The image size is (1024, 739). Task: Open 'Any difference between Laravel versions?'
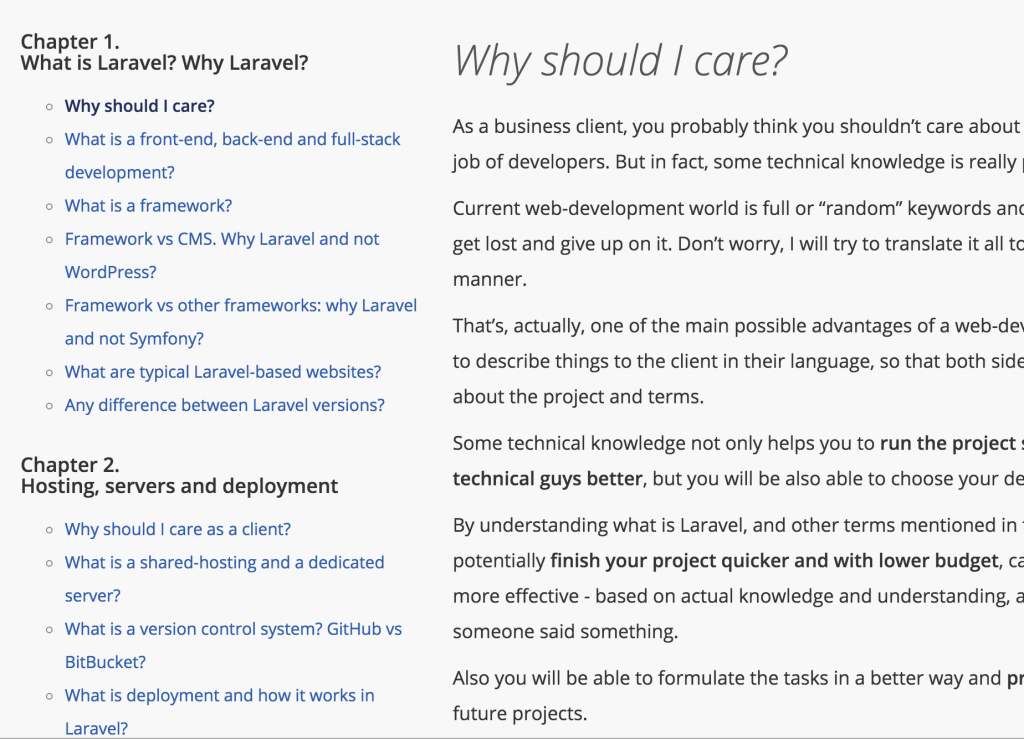click(225, 405)
